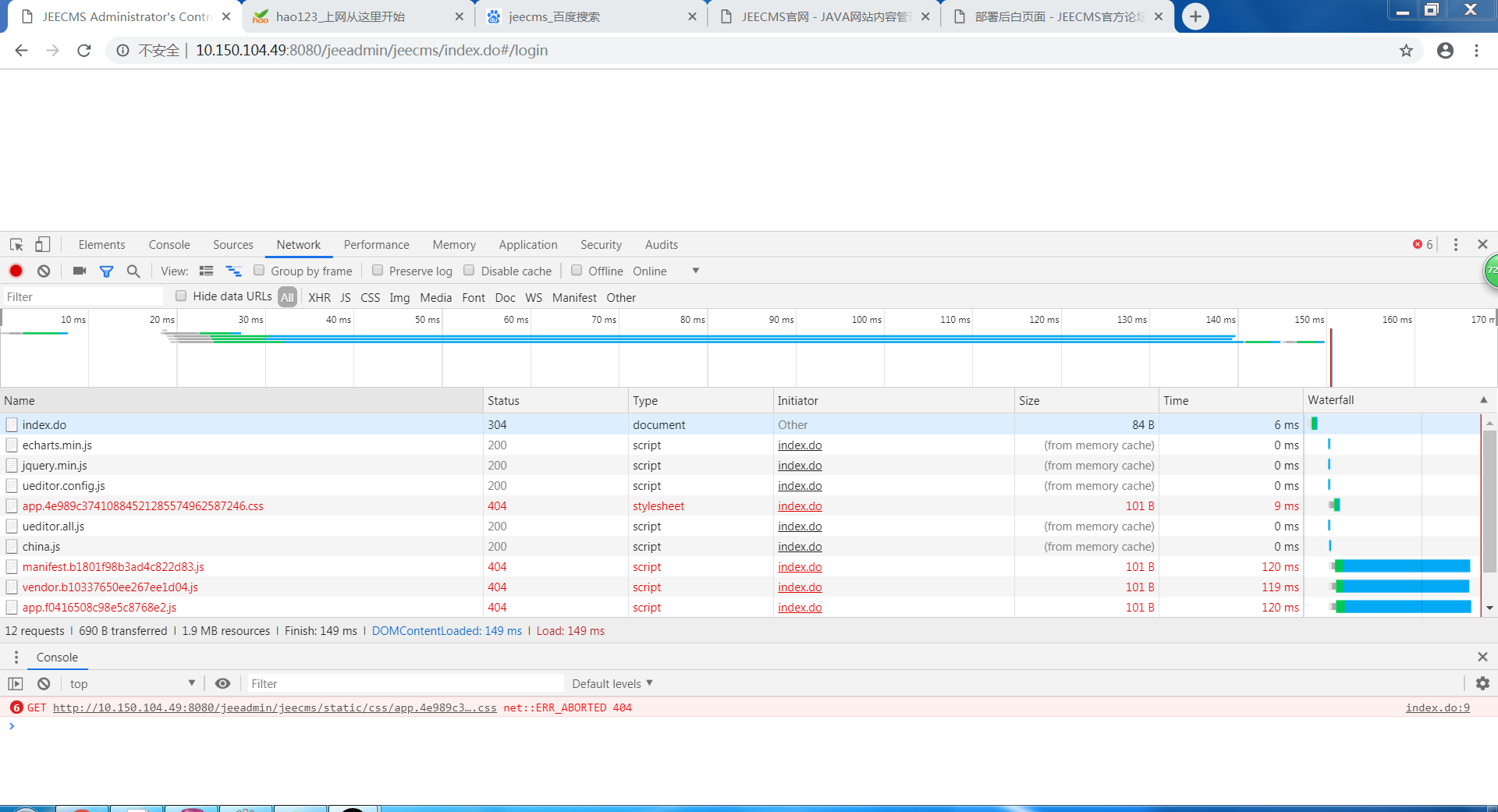1498x812 pixels.
Task: Toggle the network filter funnel icon
Action: [x=106, y=271]
